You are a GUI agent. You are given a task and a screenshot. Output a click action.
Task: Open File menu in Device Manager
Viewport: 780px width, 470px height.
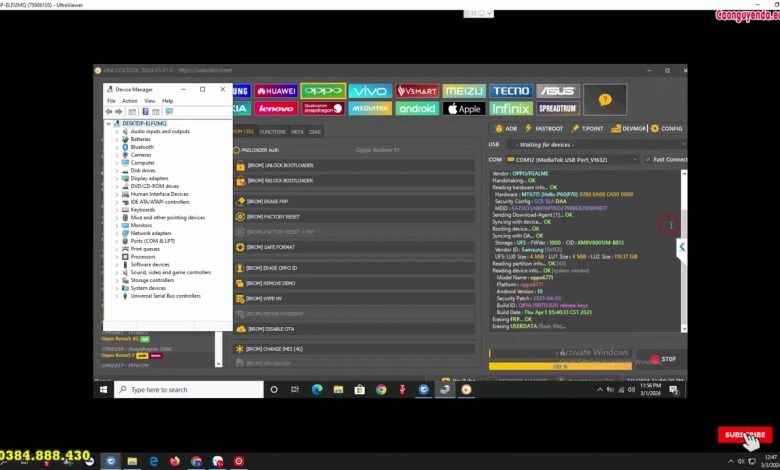pyautogui.click(x=111, y=100)
